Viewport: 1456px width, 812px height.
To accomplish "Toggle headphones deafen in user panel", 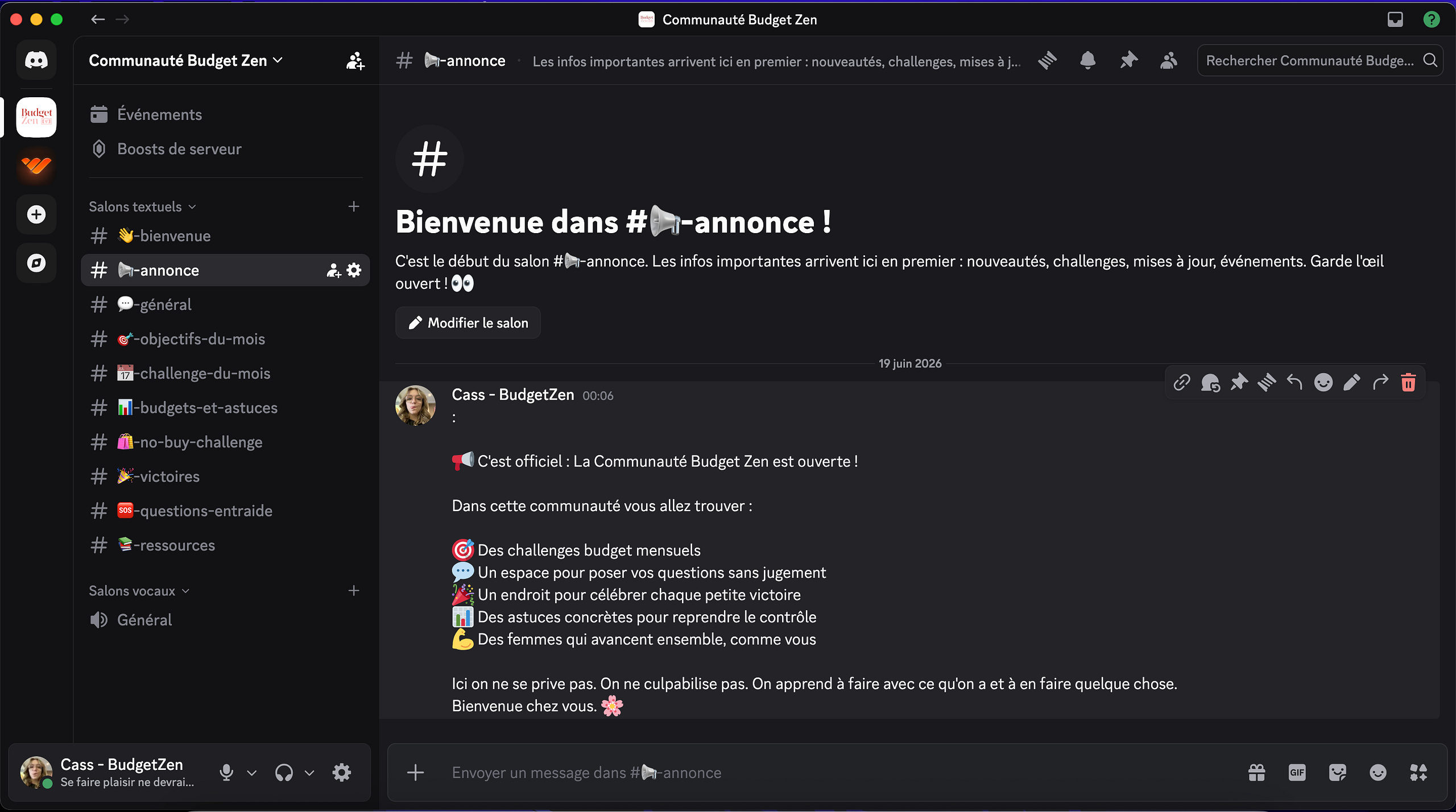I will click(x=284, y=772).
